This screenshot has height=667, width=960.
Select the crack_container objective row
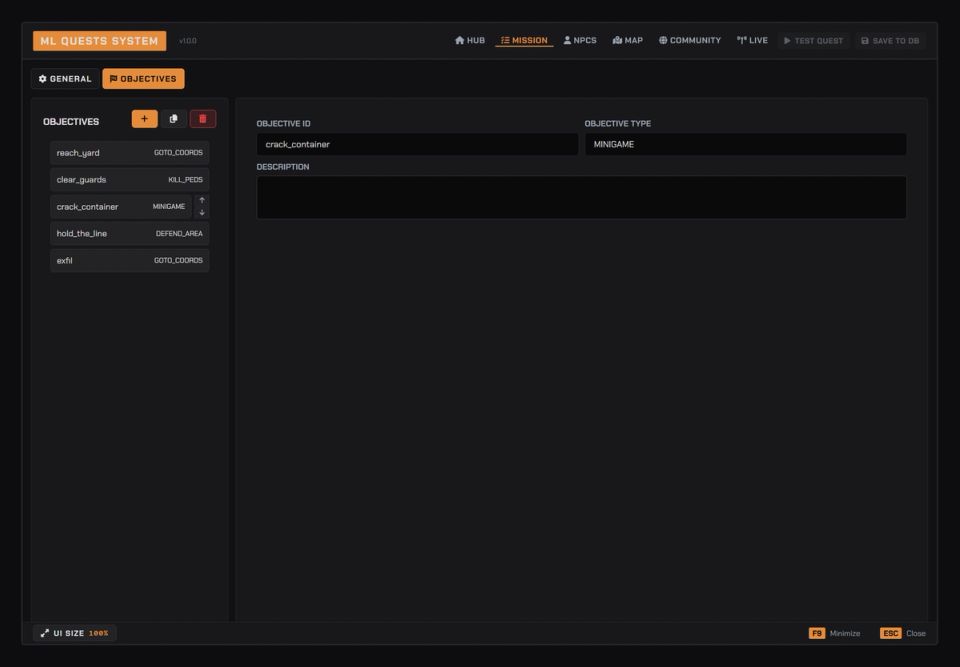click(x=121, y=206)
